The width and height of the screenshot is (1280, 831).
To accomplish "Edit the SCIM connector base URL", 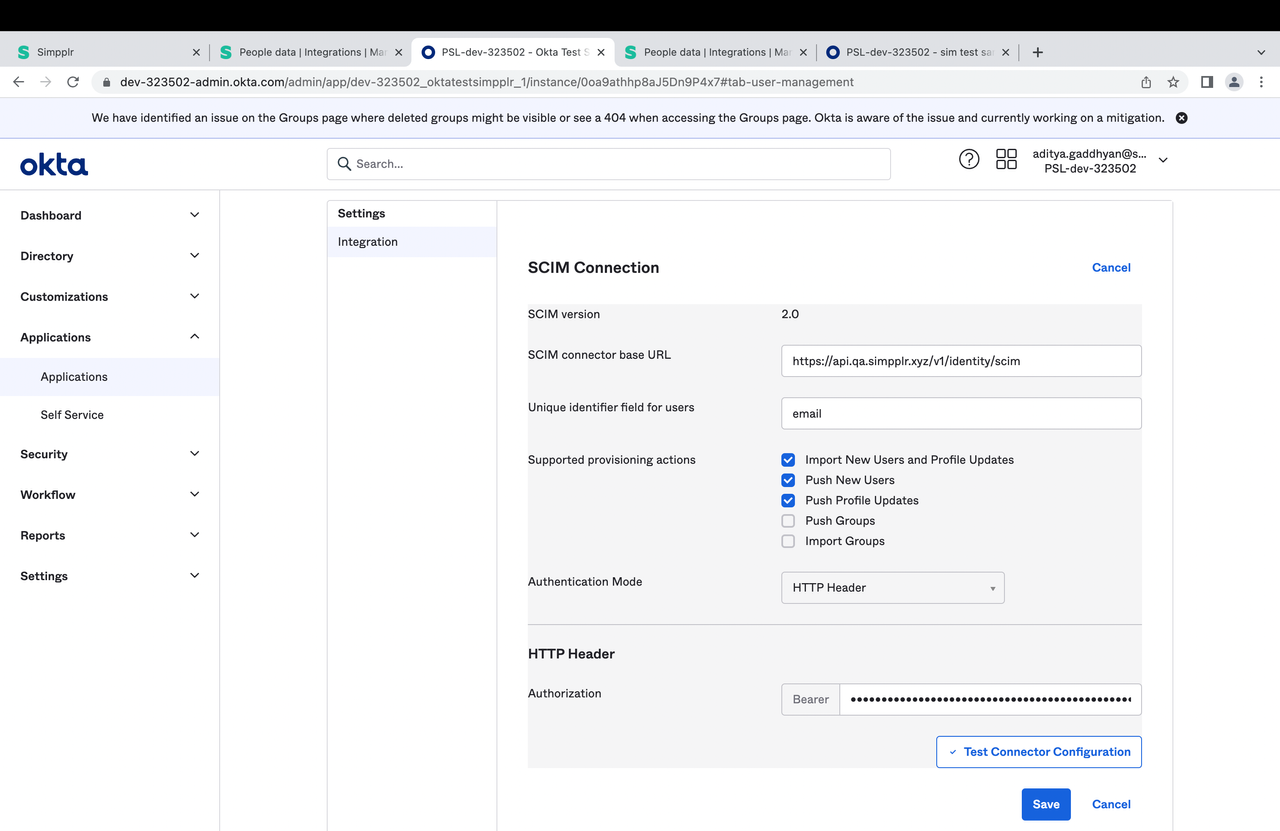I will coord(960,360).
